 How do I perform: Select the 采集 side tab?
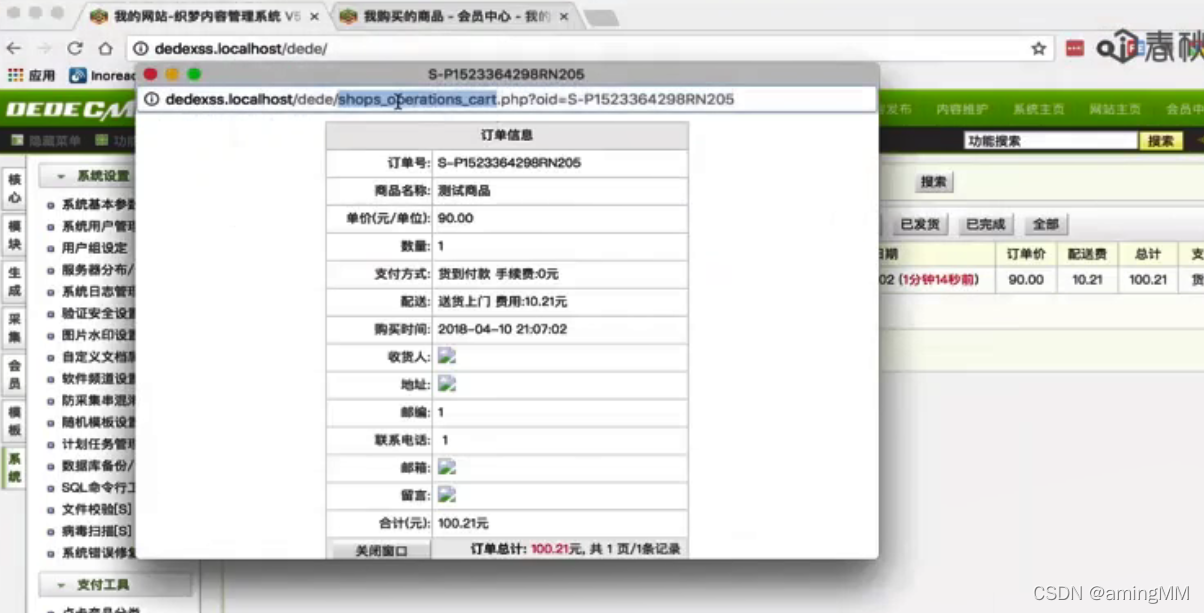14,328
